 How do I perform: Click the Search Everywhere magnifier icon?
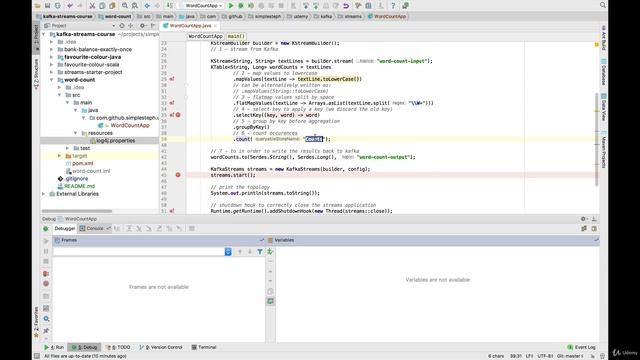click(x=602, y=5)
